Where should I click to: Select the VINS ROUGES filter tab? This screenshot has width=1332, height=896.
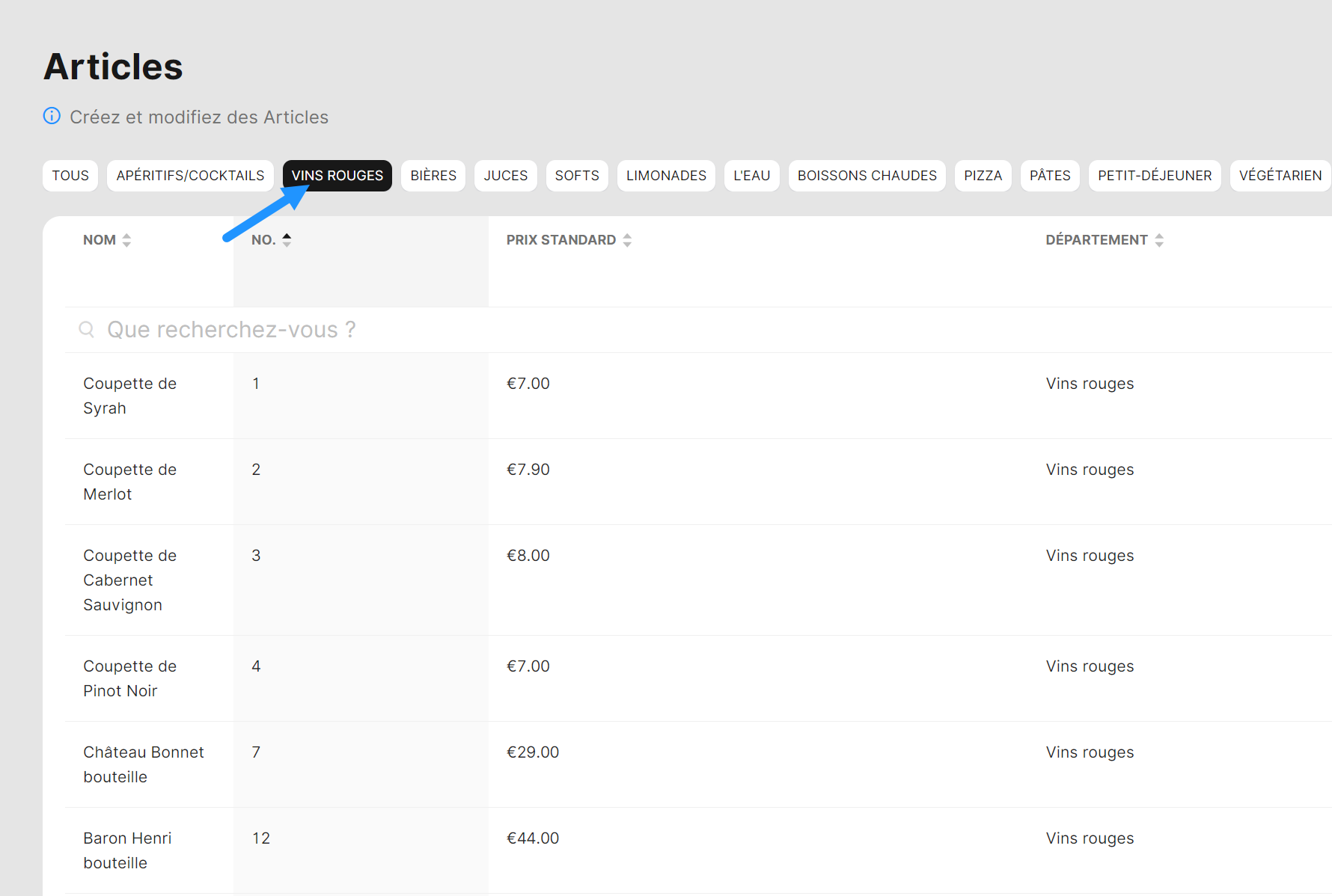tap(337, 176)
